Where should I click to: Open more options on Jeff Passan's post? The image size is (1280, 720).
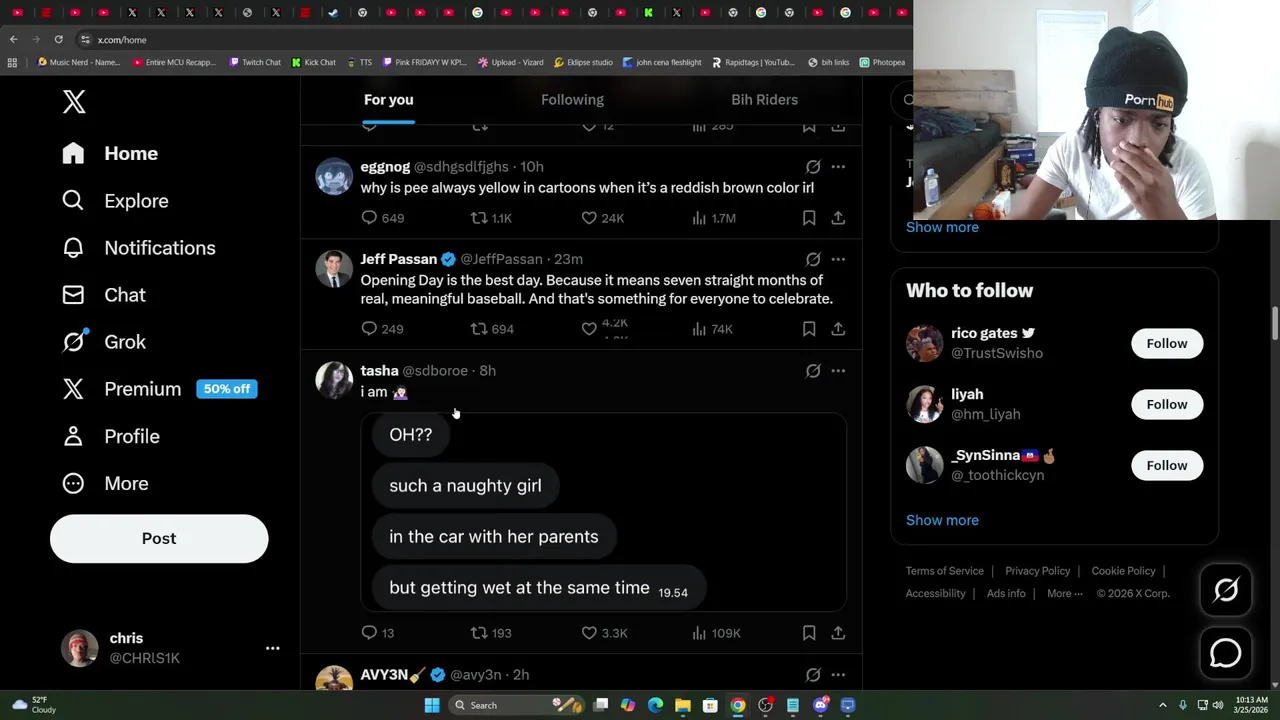coord(838,259)
